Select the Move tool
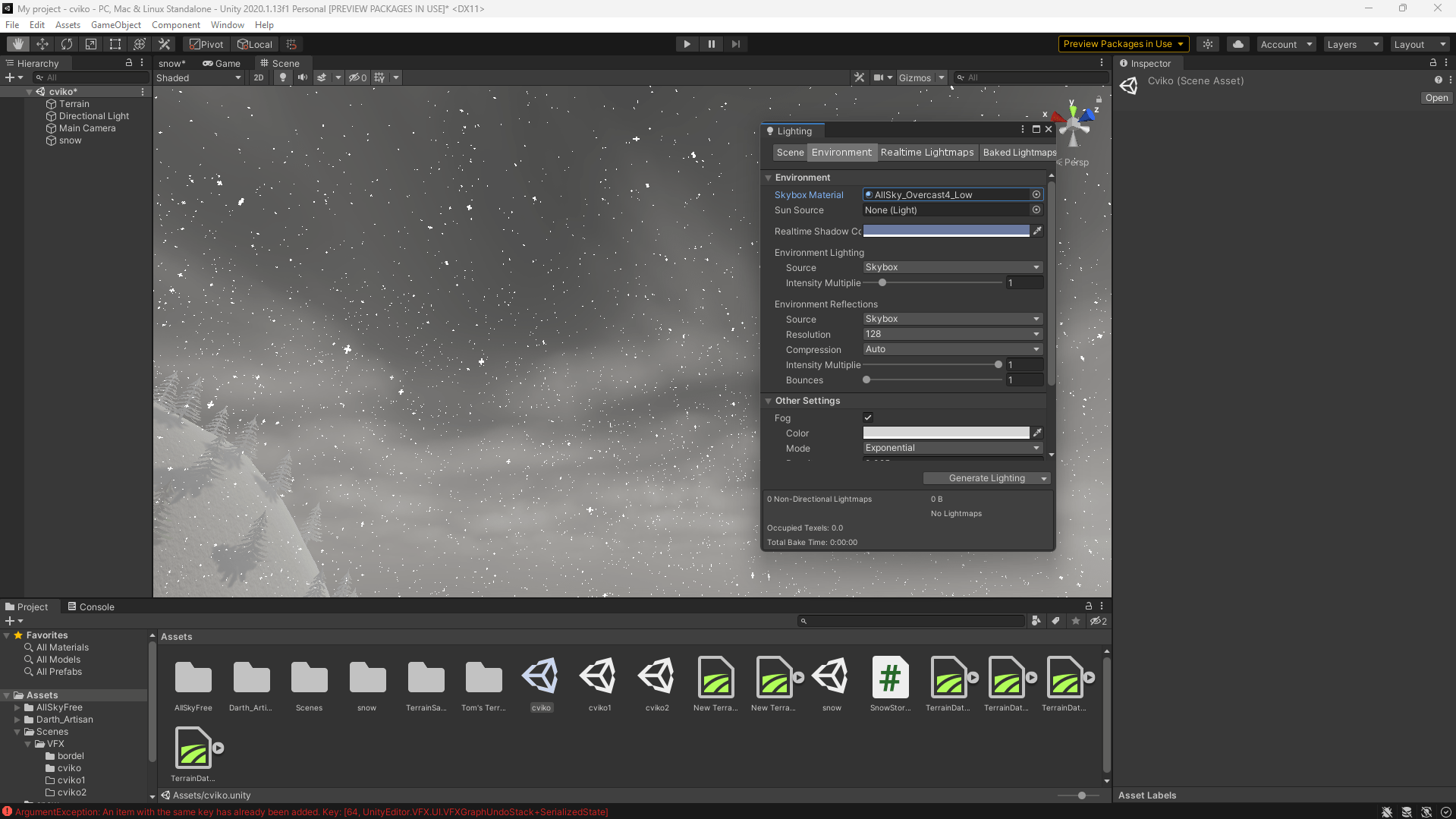 click(x=42, y=44)
